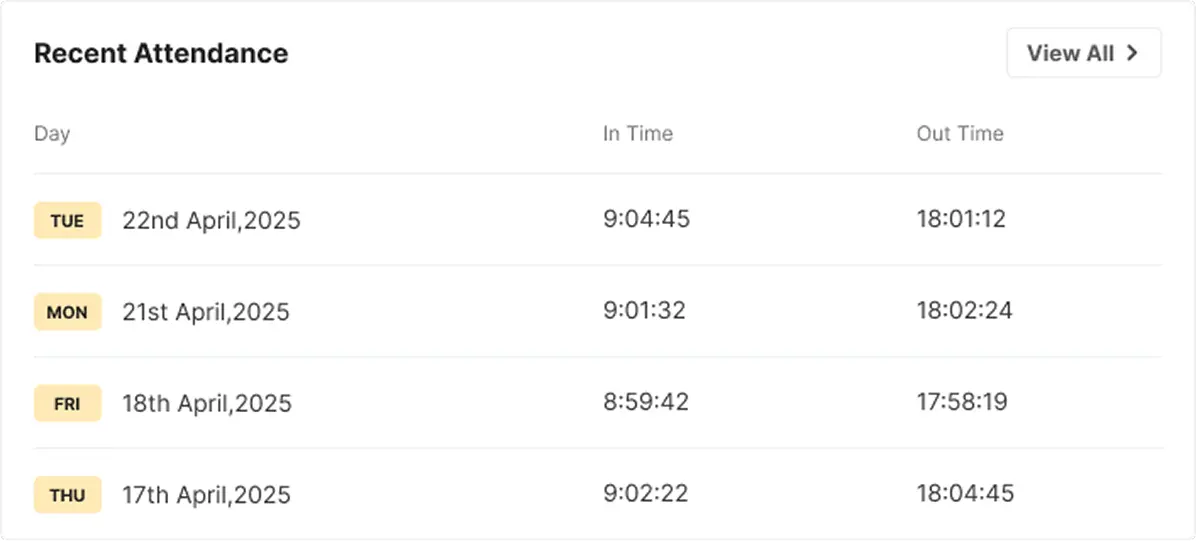Click the THU day badge

(x=67, y=495)
